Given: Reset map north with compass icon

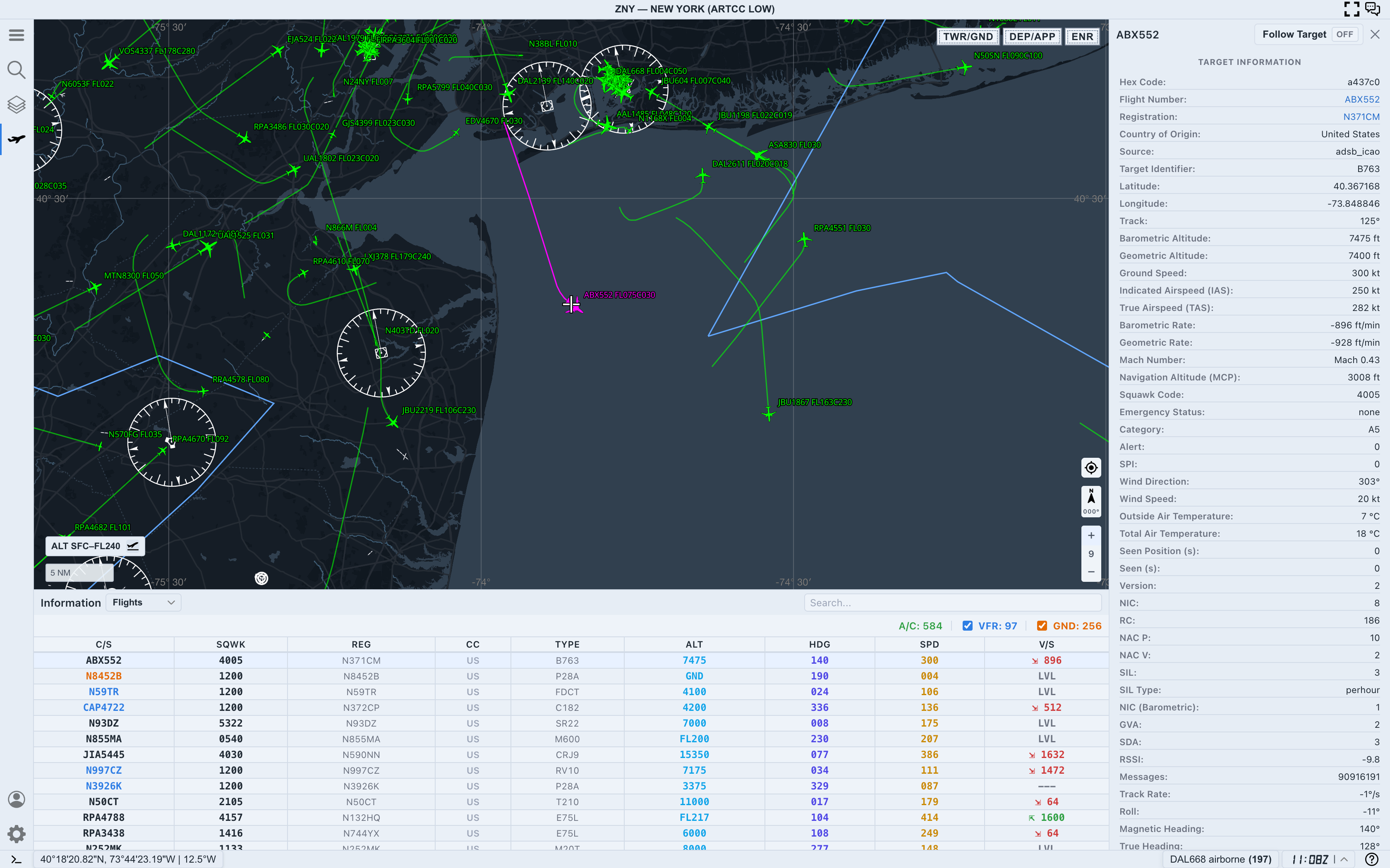Looking at the screenshot, I should tap(1091, 502).
